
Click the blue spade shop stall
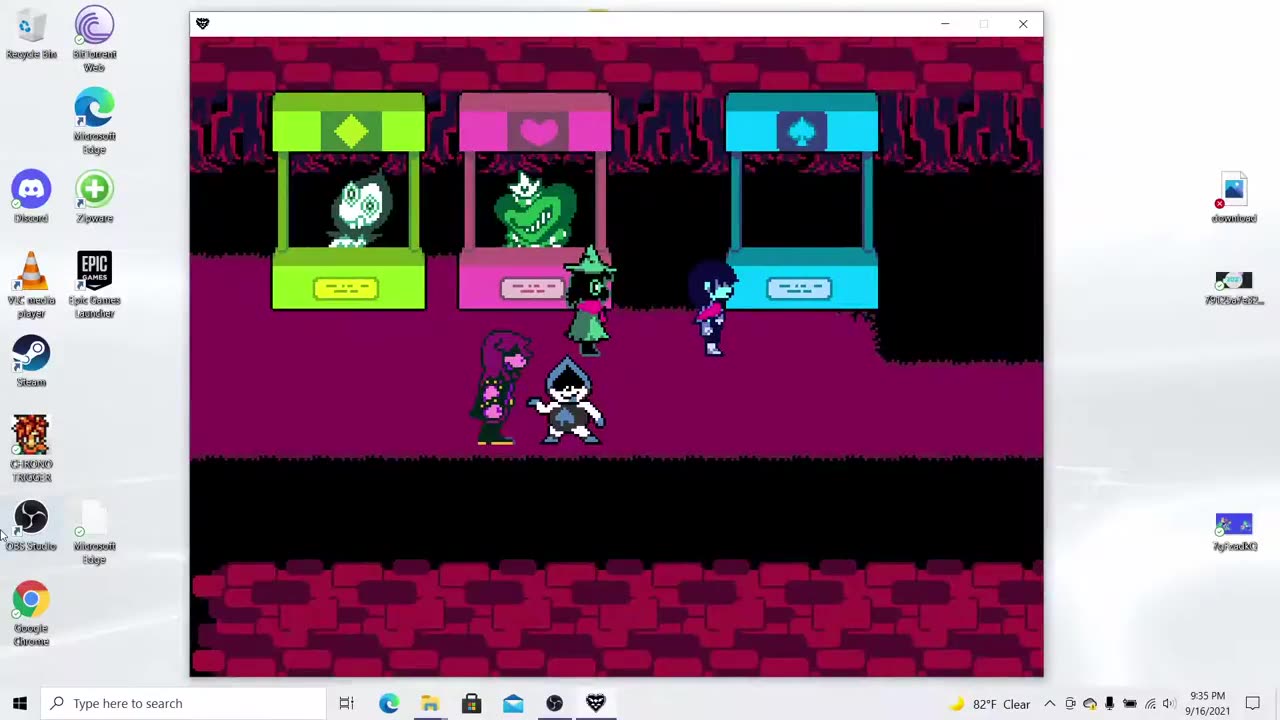tap(802, 201)
